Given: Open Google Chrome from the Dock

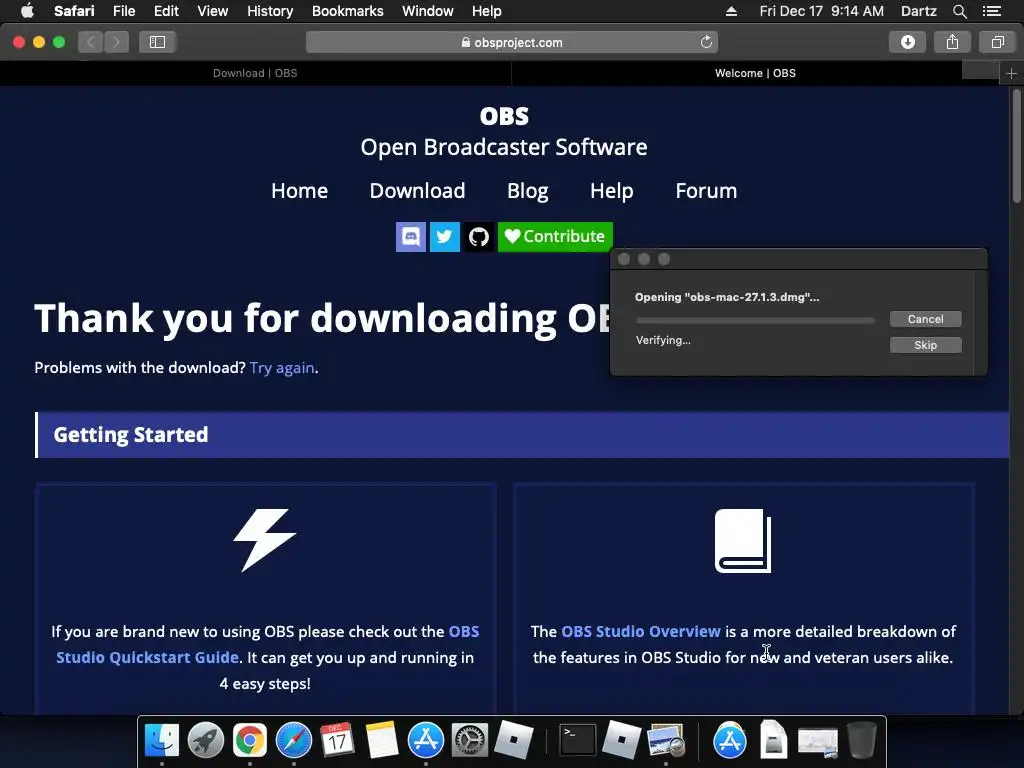Looking at the screenshot, I should click(250, 741).
